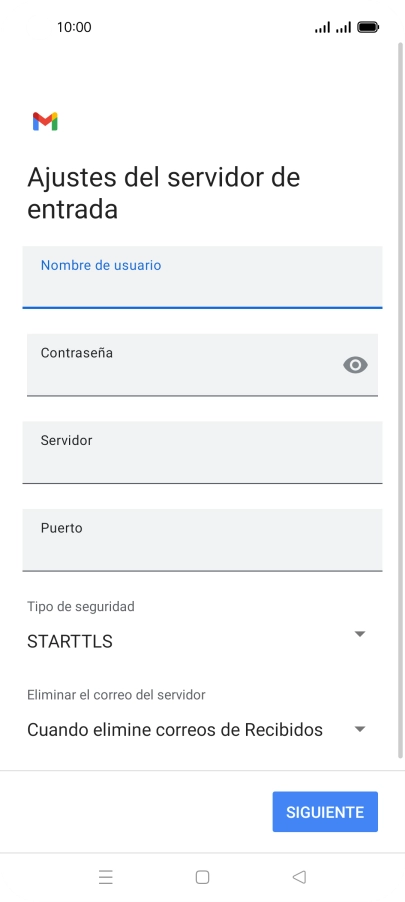The height and width of the screenshot is (902, 405).
Task: Expand Tipo de seguridad dropdown arrow
Action: (x=360, y=633)
